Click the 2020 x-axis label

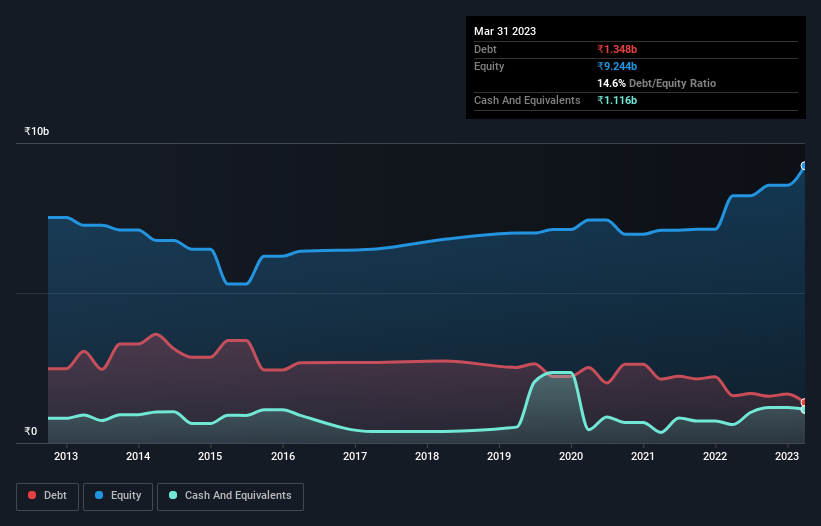pos(571,456)
